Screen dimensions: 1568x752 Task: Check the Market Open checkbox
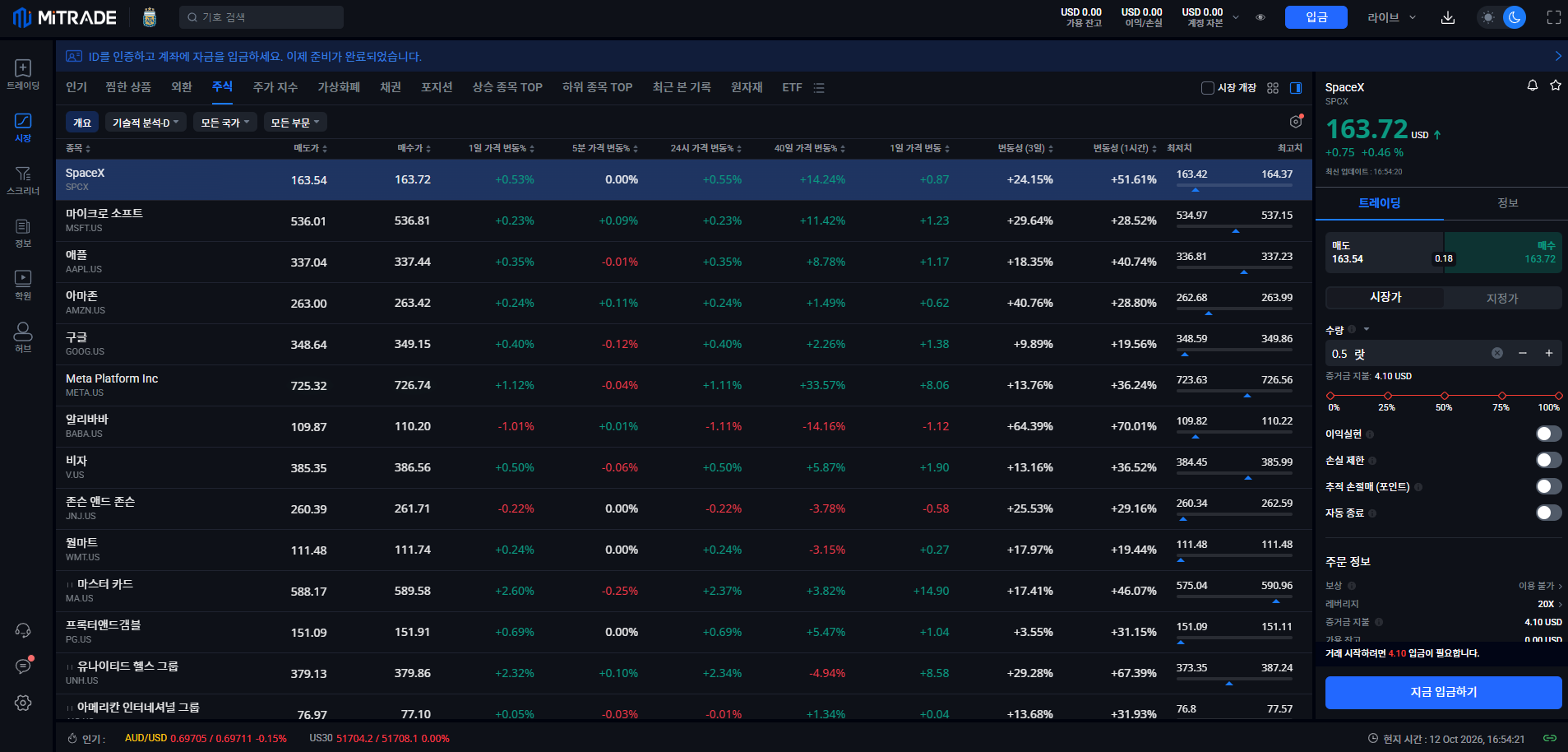1208,88
